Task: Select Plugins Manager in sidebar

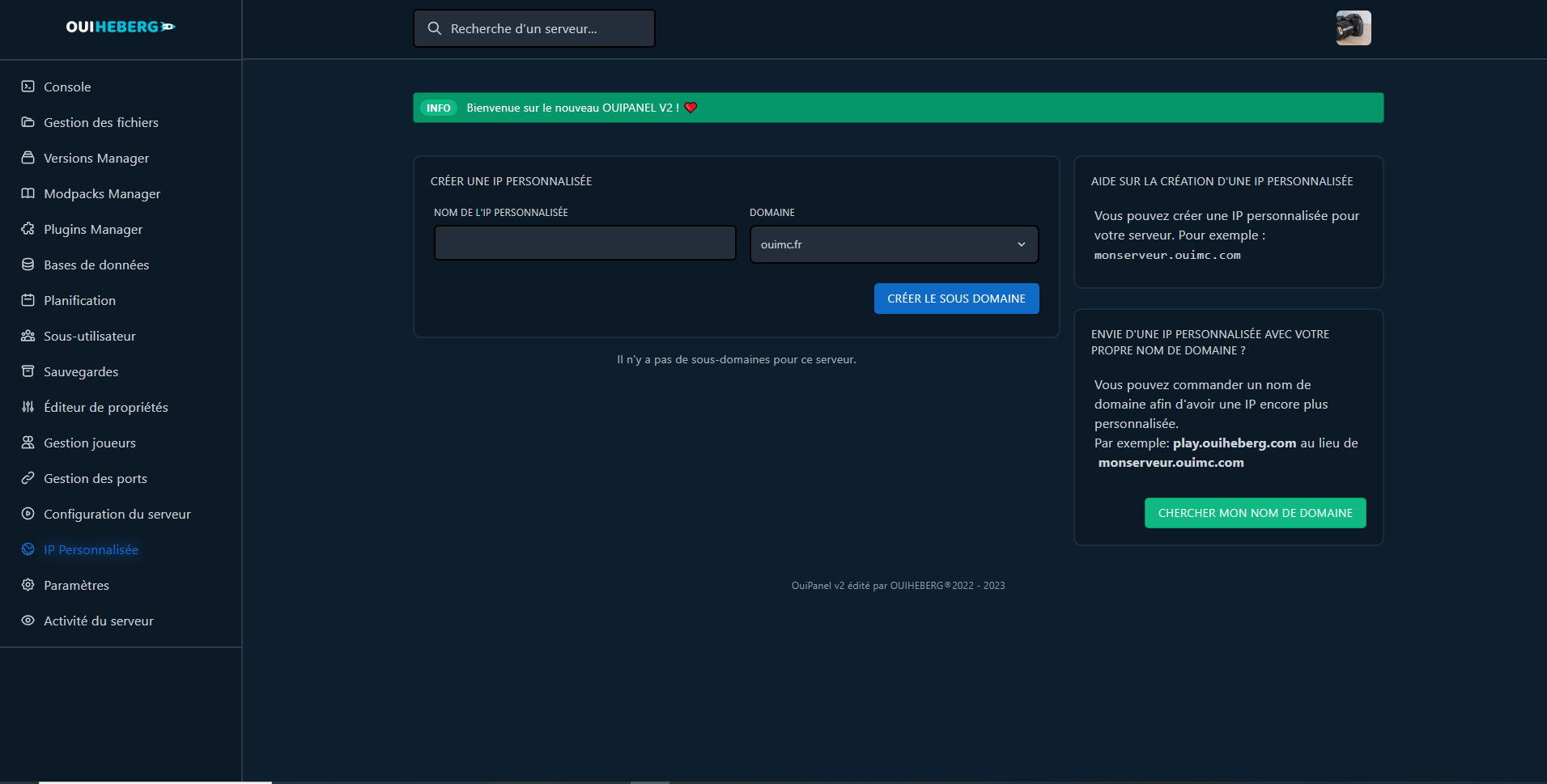Action: (x=93, y=229)
